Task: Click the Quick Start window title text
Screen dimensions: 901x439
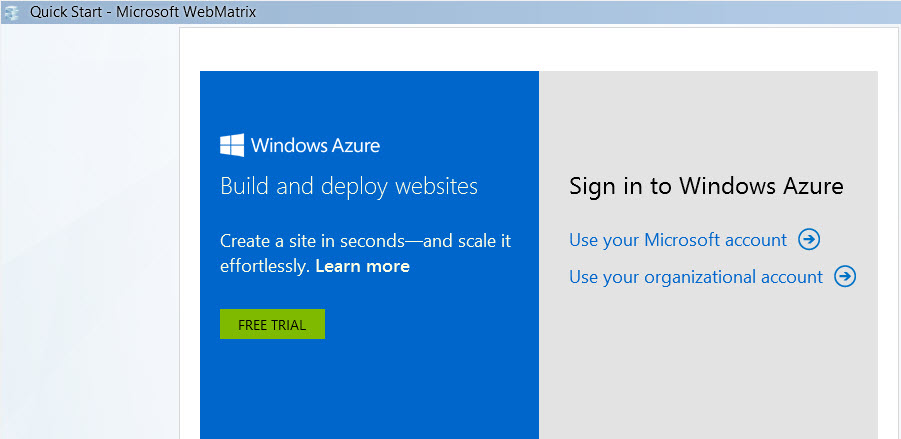Action: (143, 14)
